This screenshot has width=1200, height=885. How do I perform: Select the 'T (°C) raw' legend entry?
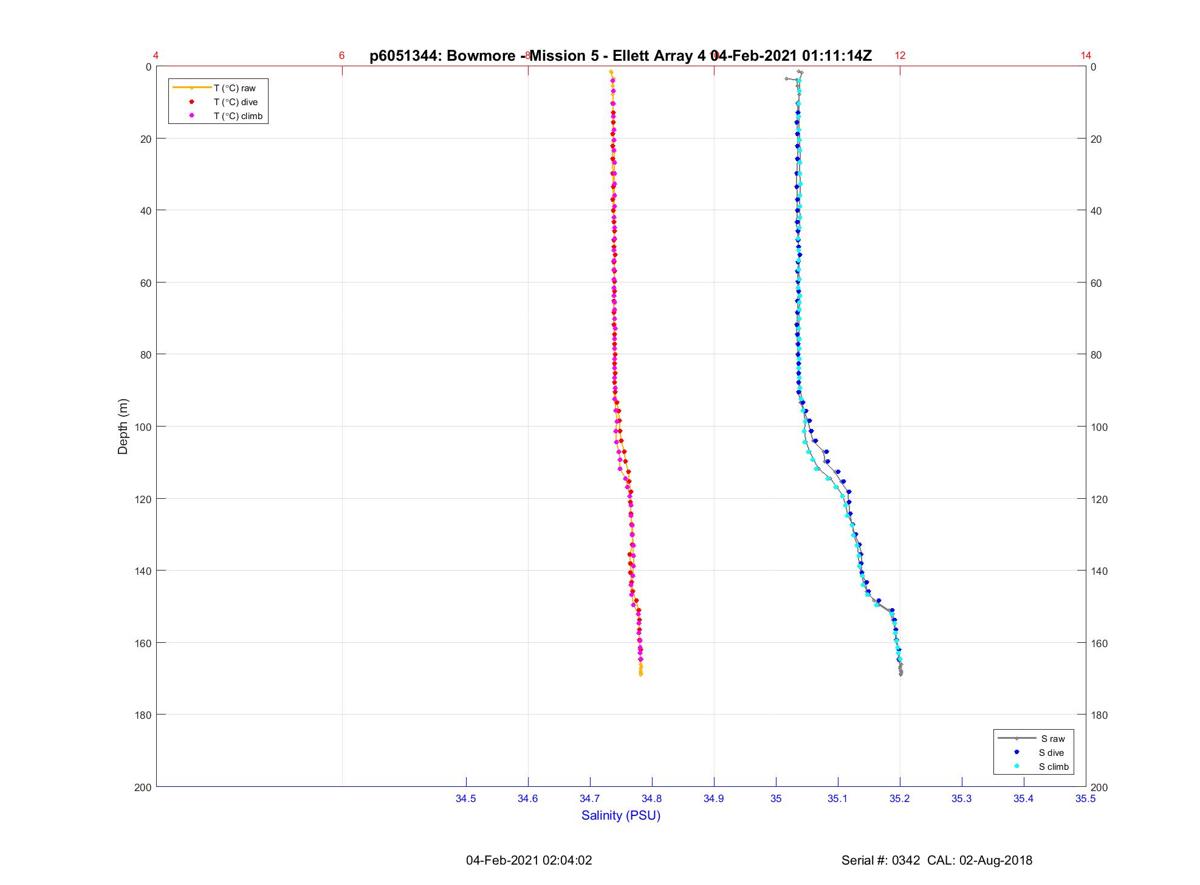coord(235,88)
